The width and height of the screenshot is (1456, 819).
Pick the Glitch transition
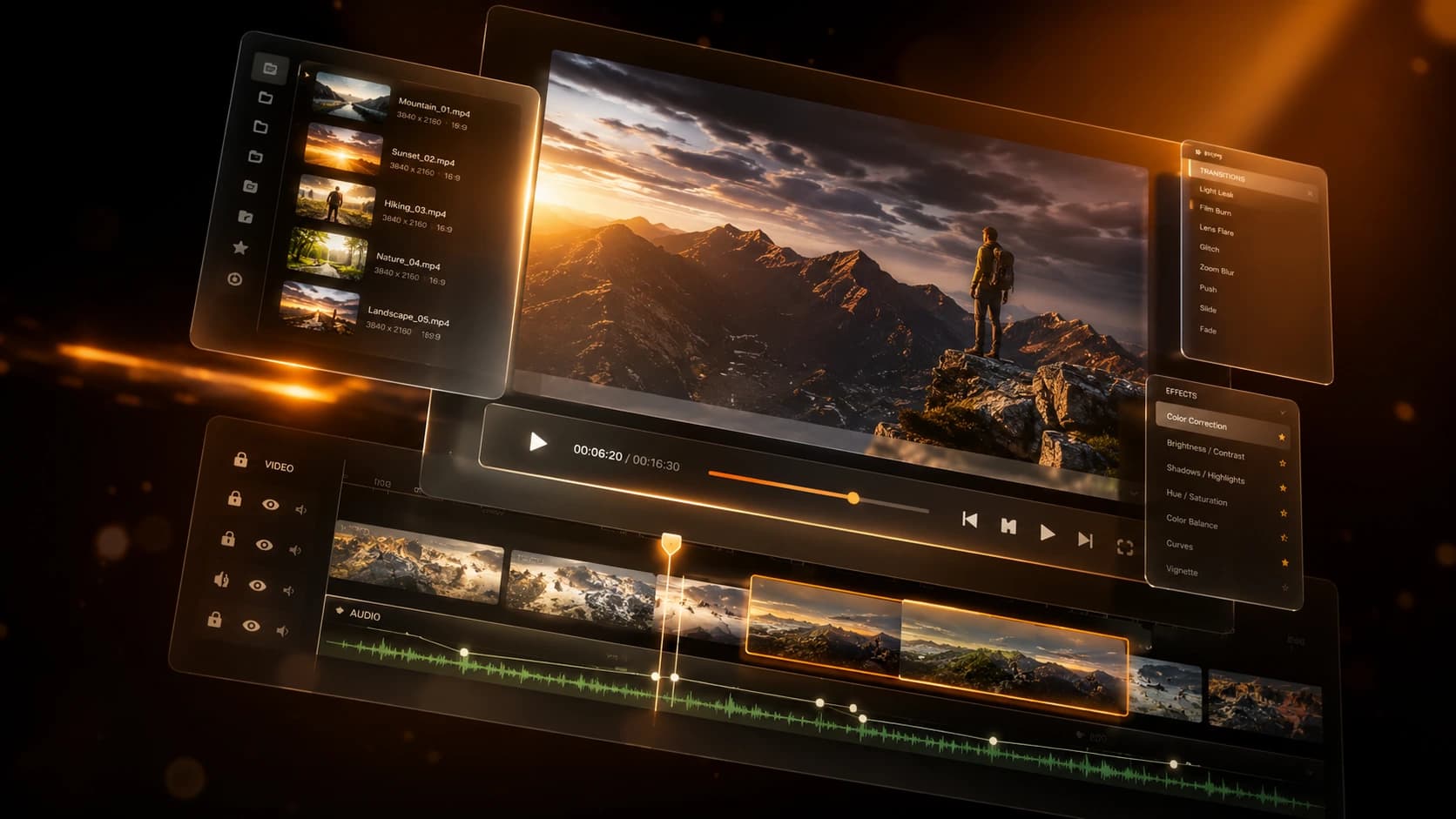pyautogui.click(x=1209, y=248)
